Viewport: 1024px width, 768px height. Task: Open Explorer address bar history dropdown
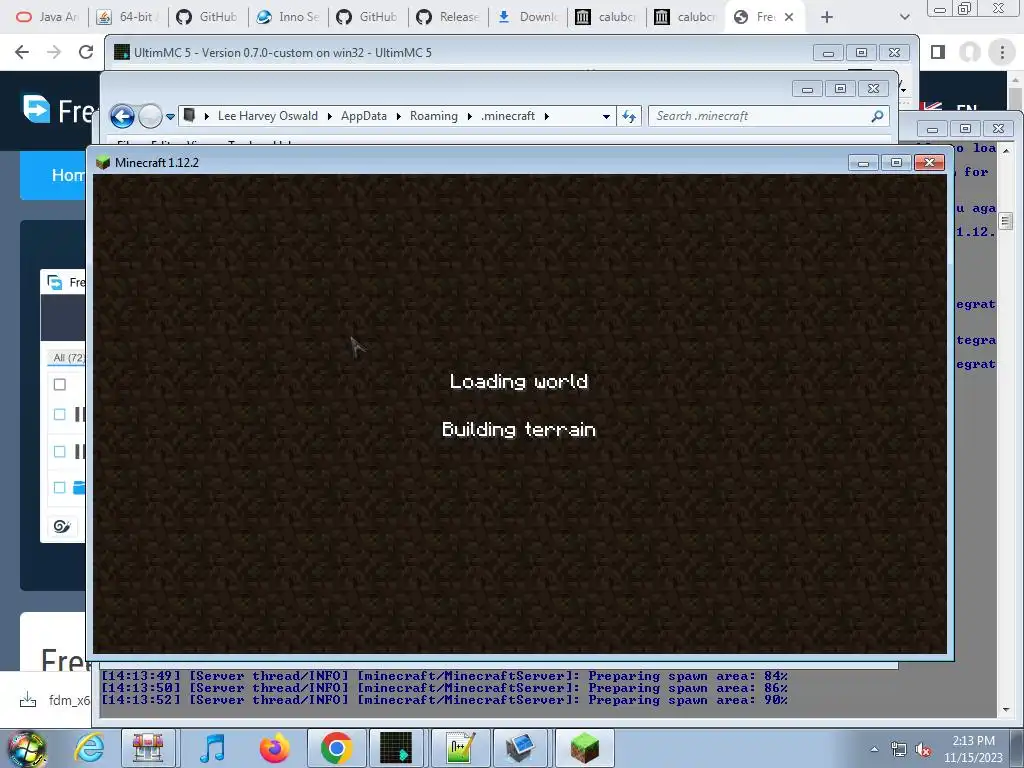tap(606, 116)
